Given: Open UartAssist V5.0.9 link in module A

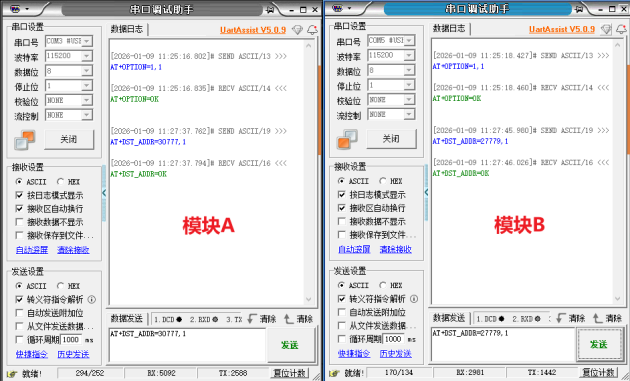Looking at the screenshot, I should (253, 30).
